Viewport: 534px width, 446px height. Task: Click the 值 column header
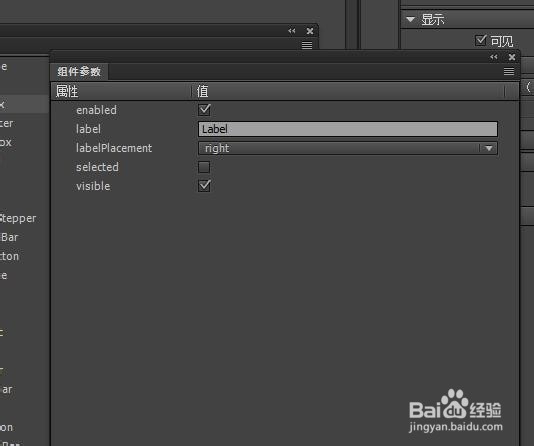[x=347, y=91]
